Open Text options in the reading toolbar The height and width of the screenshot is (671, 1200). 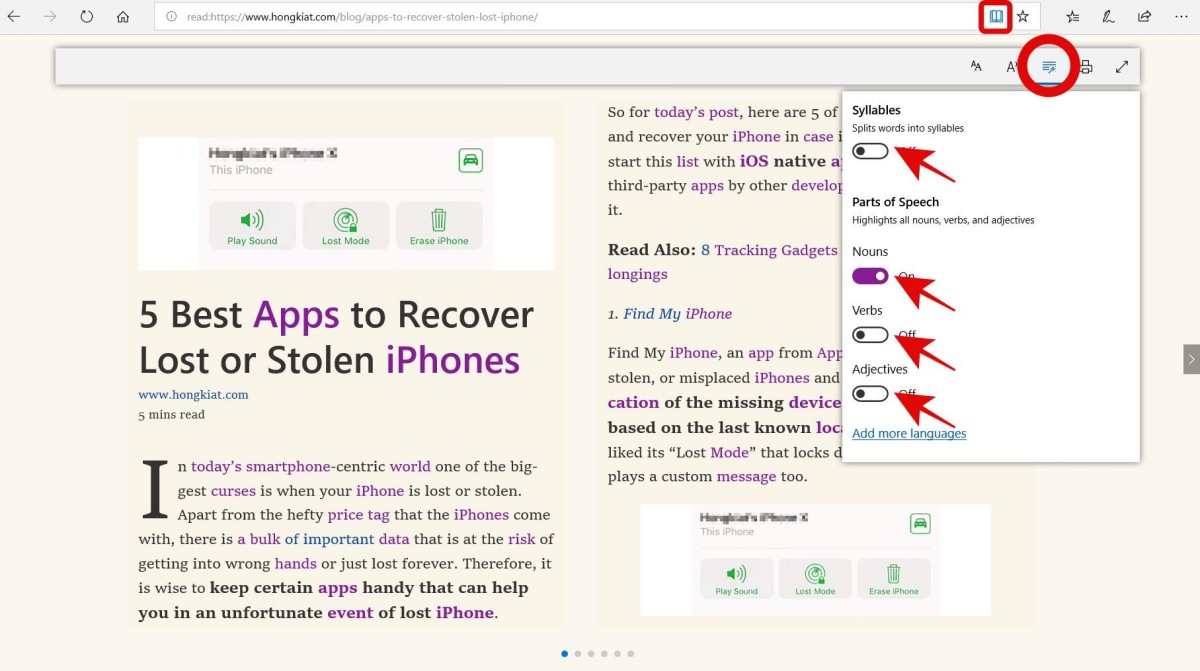click(x=976, y=66)
